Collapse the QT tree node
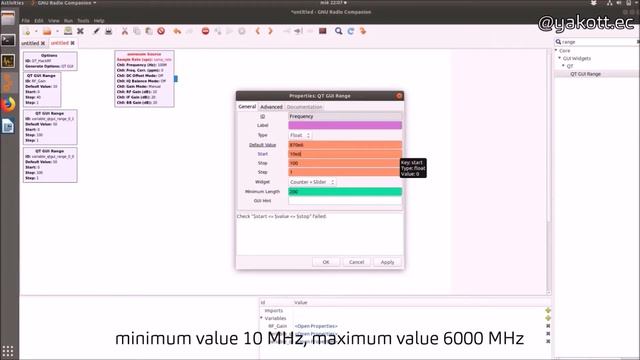The image size is (640, 360). point(563,66)
